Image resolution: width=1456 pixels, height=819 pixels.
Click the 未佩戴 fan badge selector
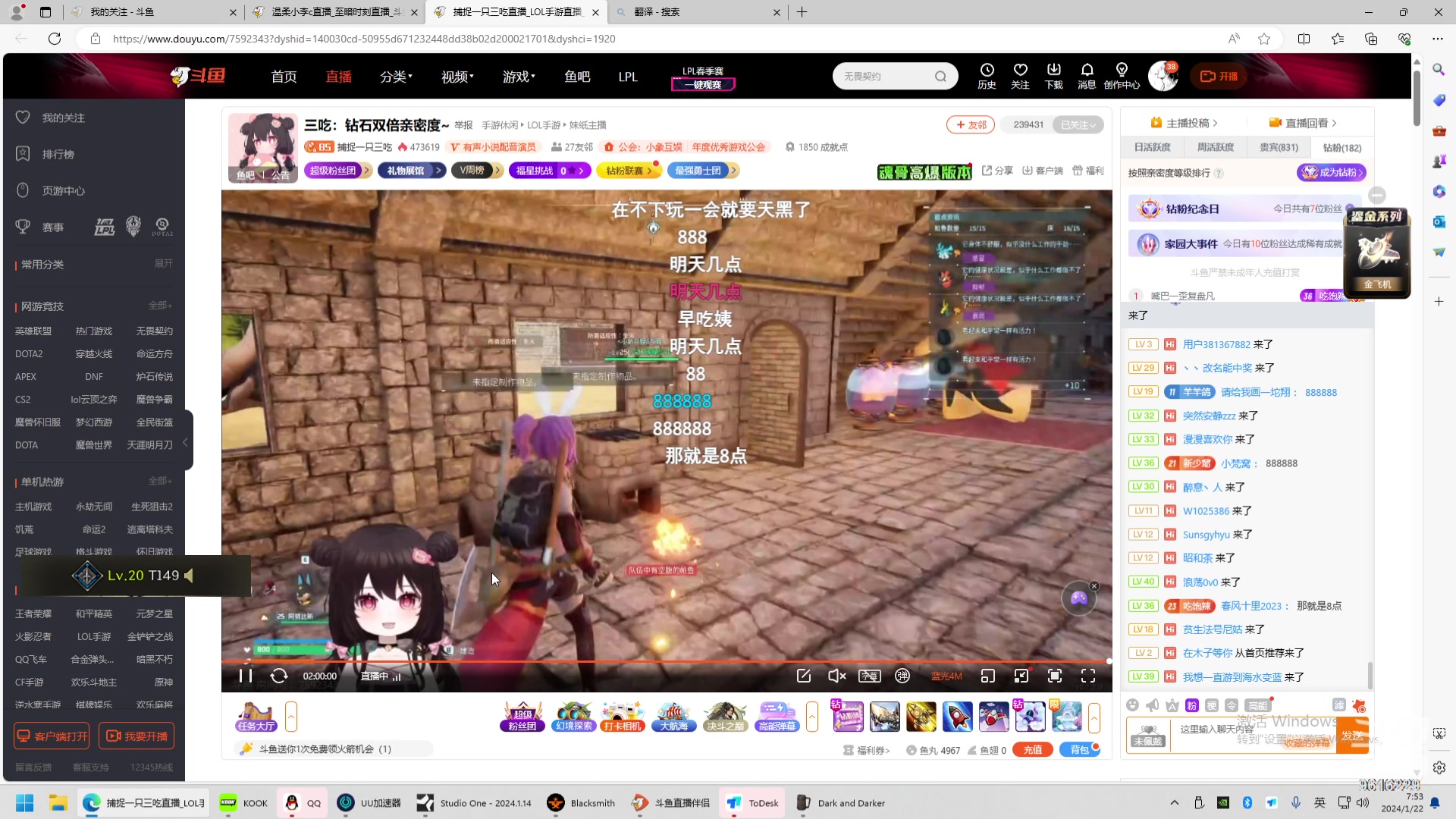(1147, 735)
